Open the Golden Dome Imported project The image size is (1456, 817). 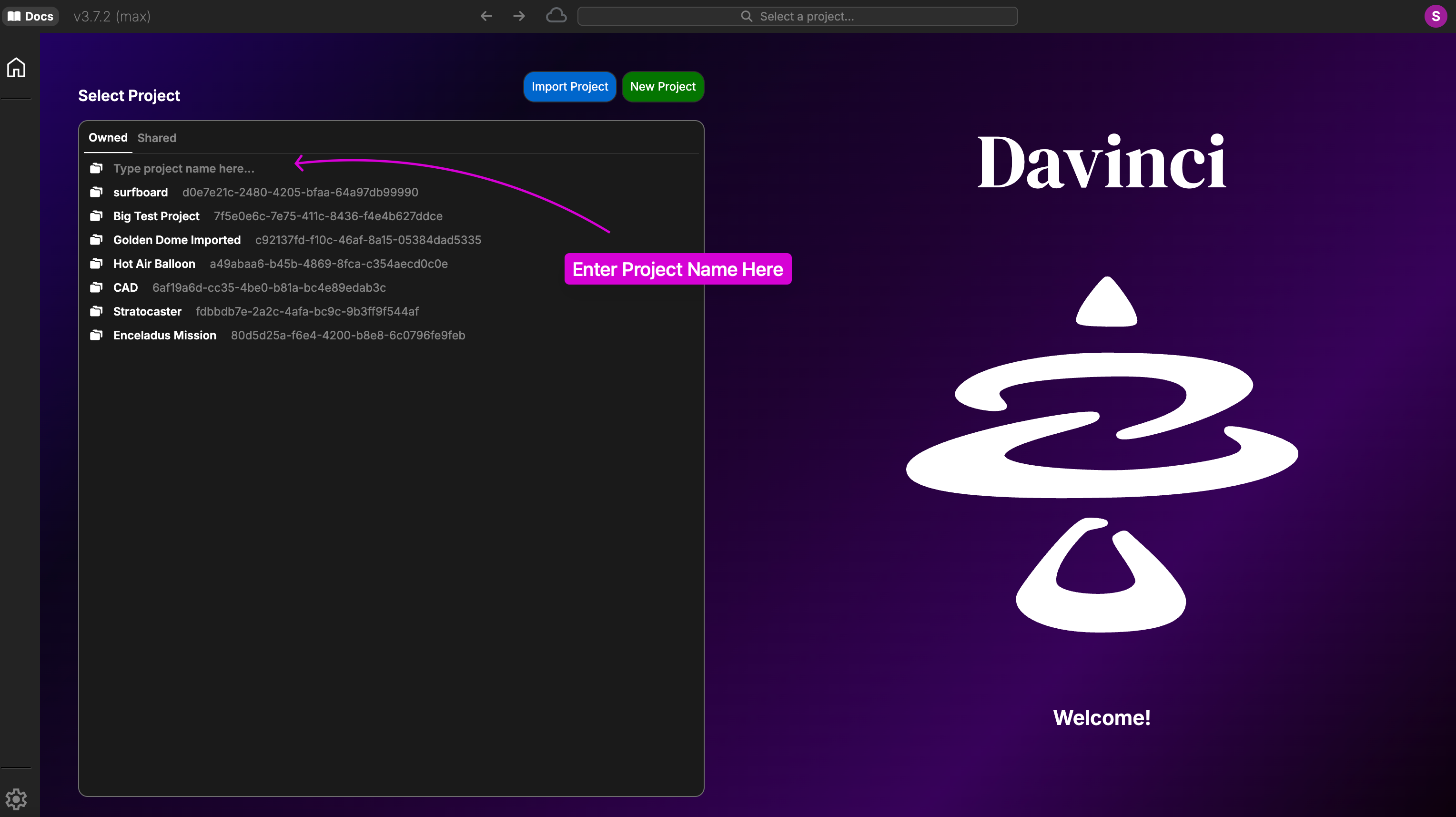[x=177, y=240]
